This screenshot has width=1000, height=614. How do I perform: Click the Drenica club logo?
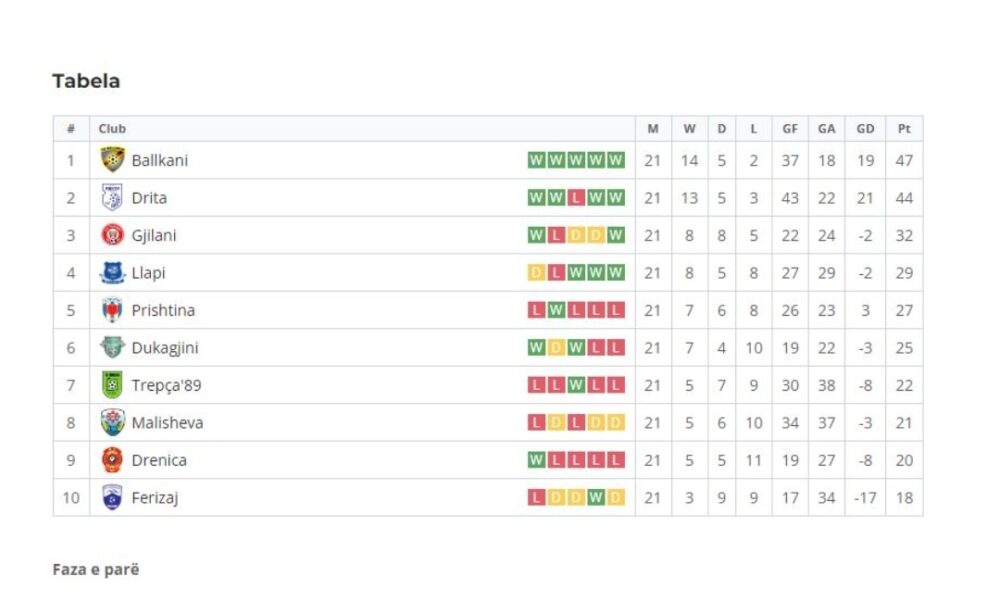(112, 460)
